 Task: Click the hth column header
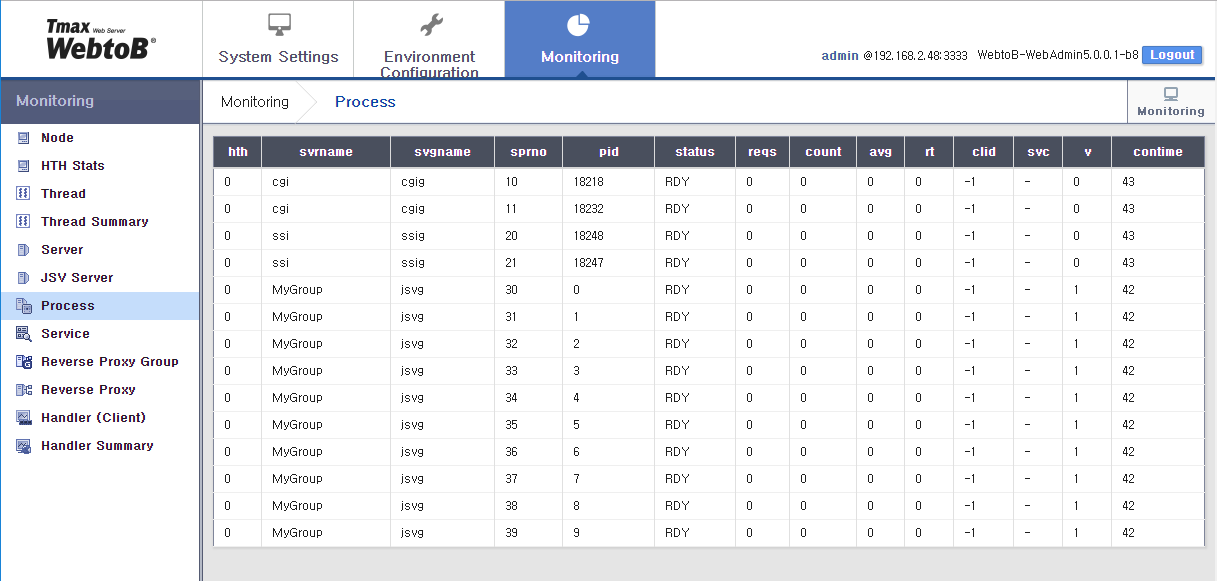[238, 152]
